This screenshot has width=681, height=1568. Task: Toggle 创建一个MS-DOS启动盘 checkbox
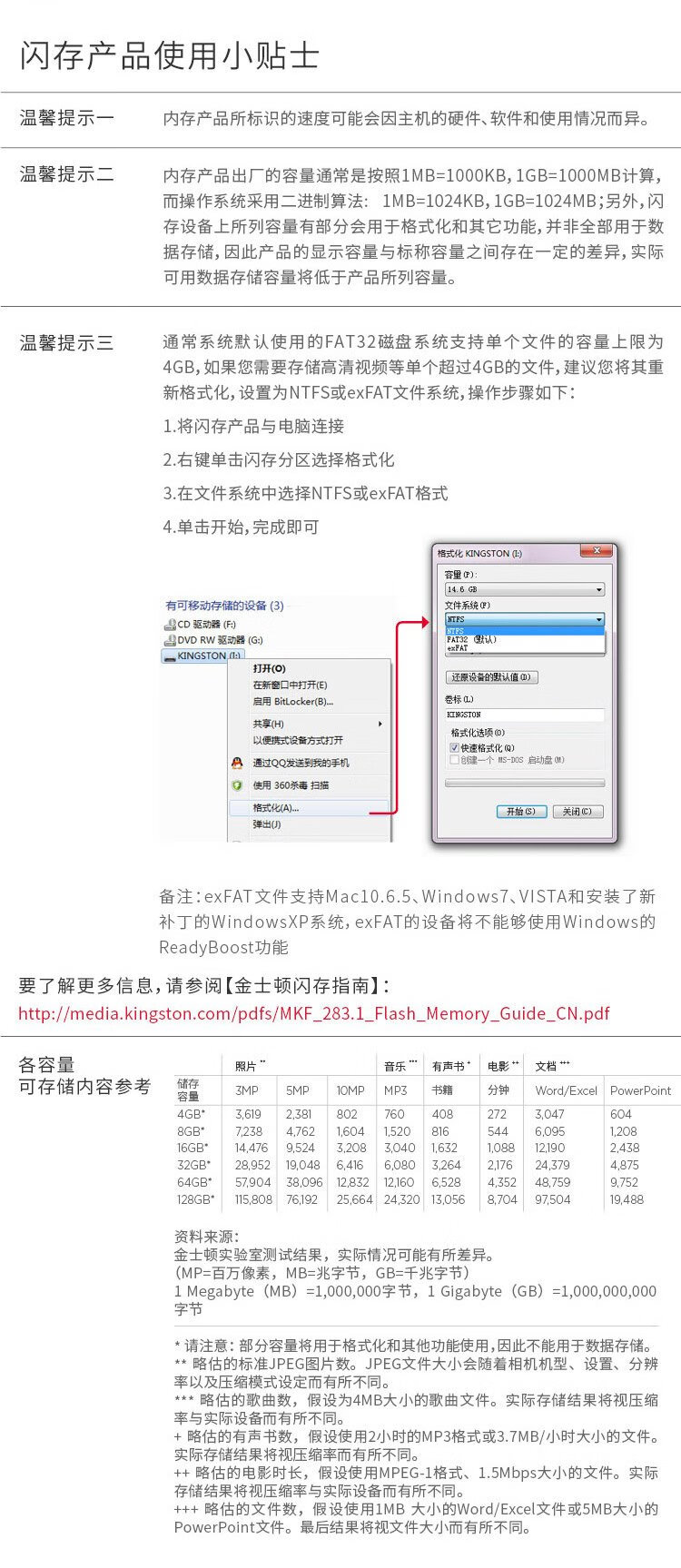[x=454, y=760]
